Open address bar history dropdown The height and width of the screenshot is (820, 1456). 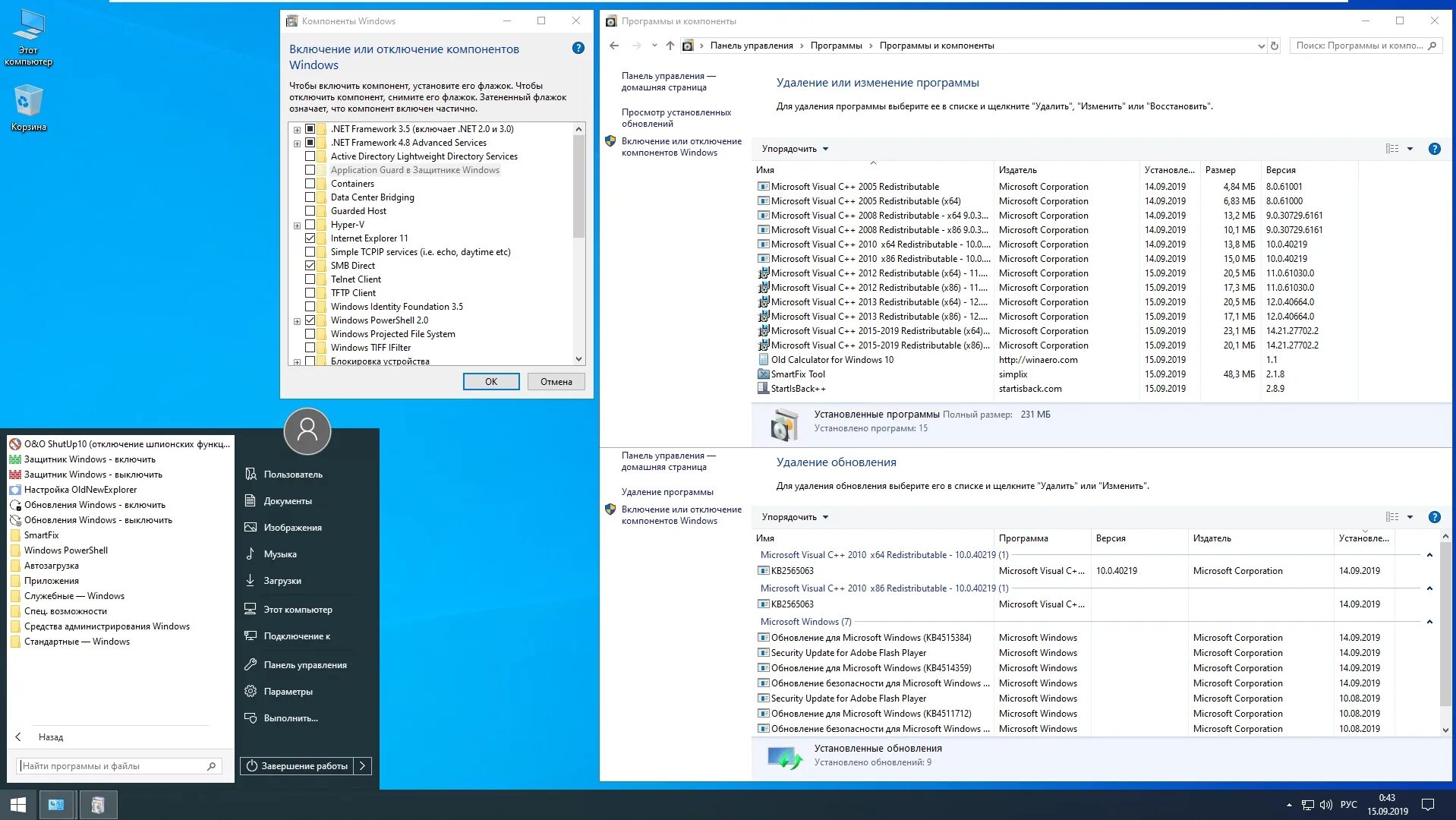pos(1261,46)
